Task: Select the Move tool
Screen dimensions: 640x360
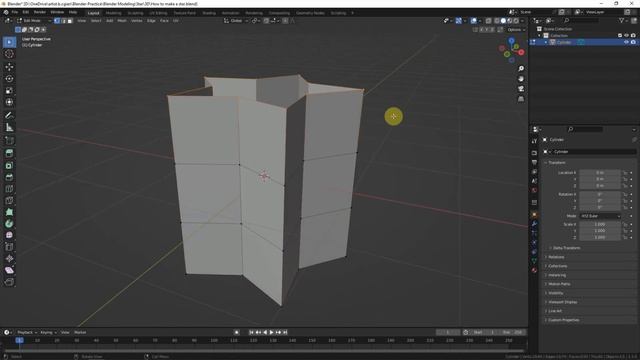Action: point(9,67)
